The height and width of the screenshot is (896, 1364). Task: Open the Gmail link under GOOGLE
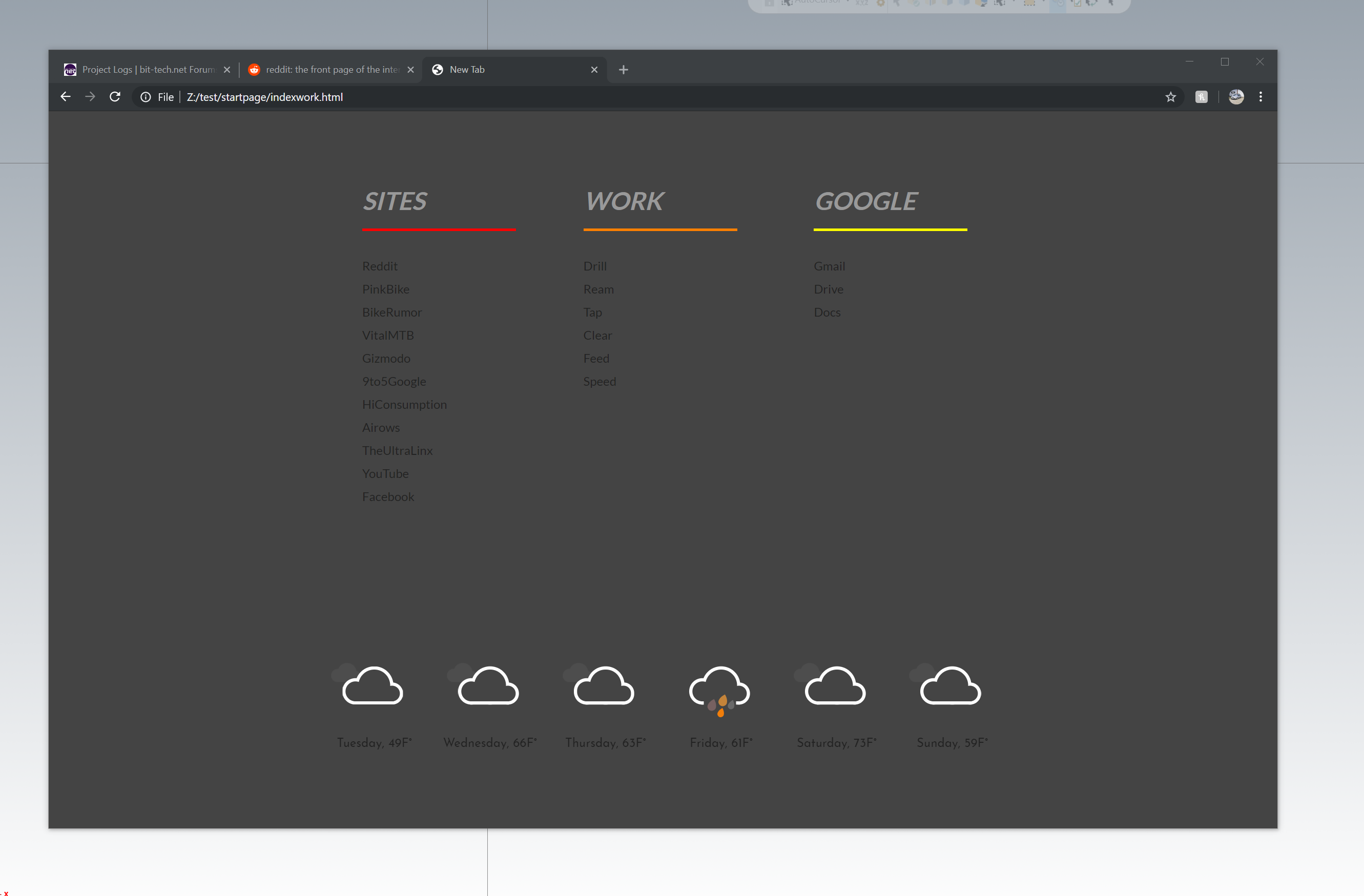click(x=829, y=266)
